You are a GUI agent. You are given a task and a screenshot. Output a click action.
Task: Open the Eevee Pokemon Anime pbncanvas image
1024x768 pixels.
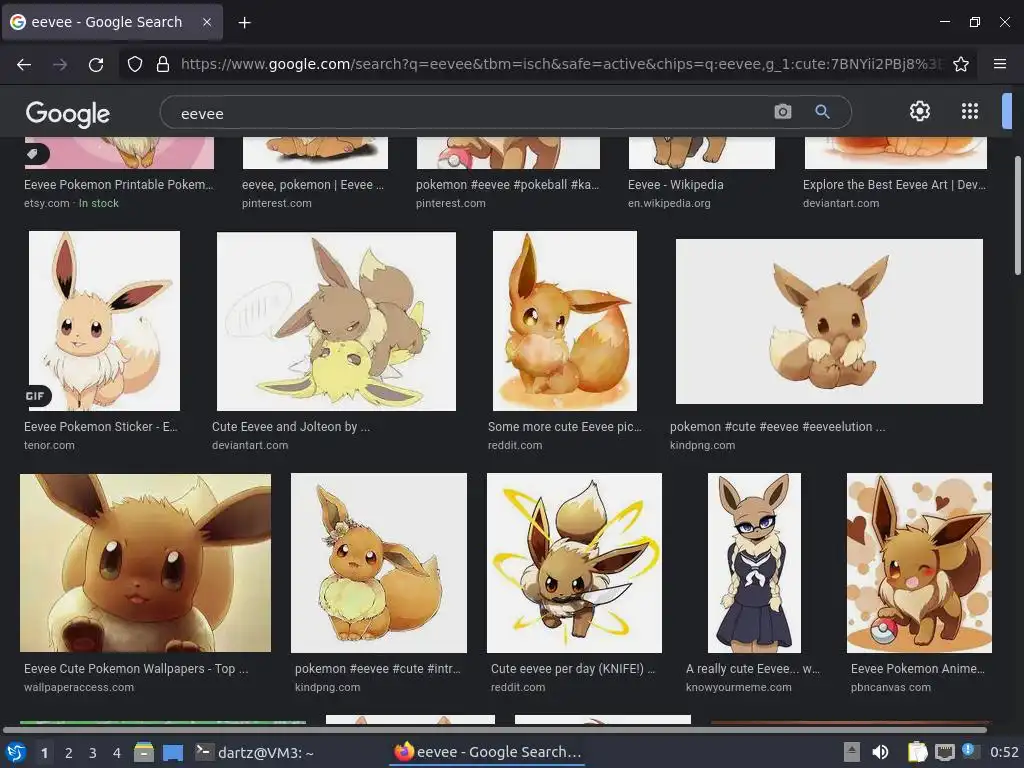point(920,563)
